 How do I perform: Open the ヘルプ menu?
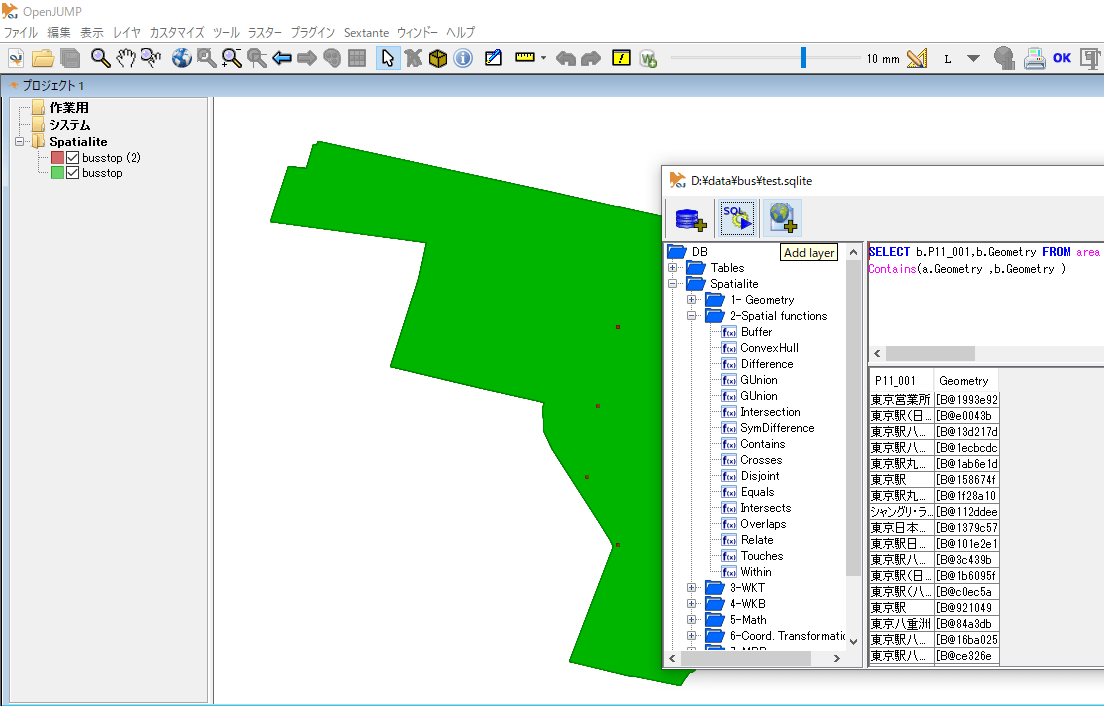[x=460, y=32]
